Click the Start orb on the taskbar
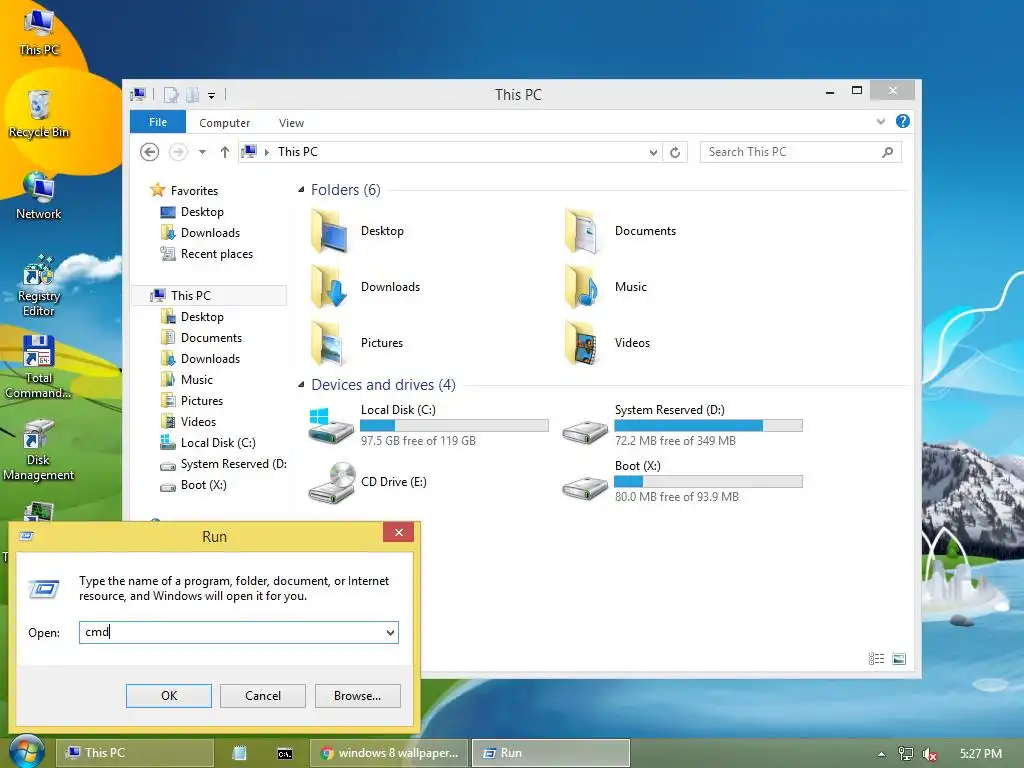Viewport: 1024px width, 768px height. 26,752
